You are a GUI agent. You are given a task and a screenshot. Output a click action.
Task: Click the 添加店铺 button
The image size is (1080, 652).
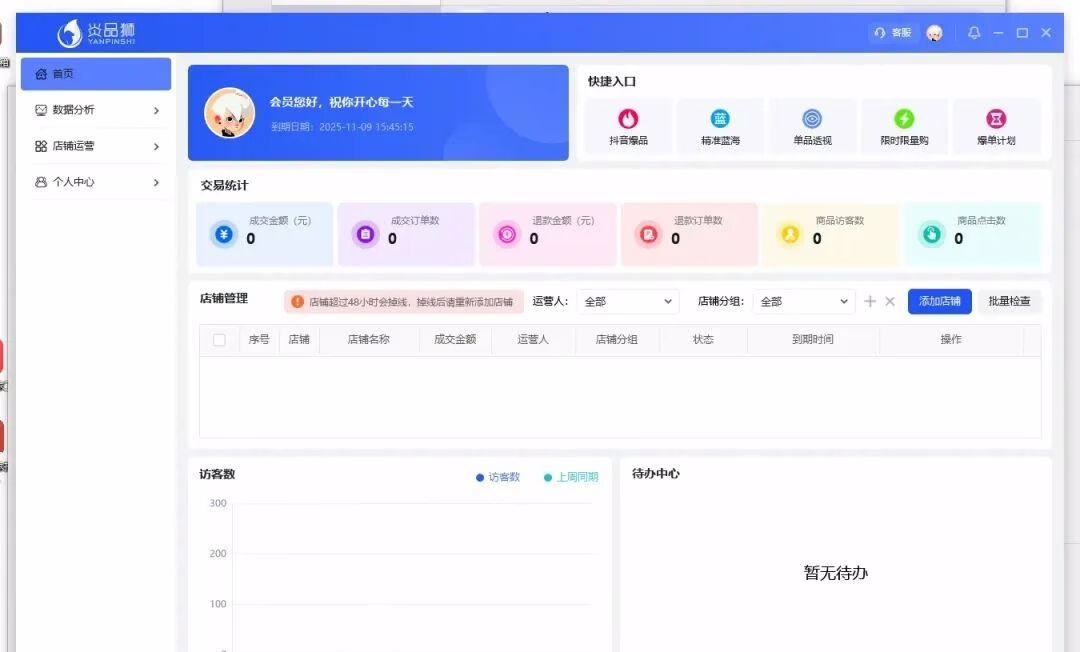(x=939, y=301)
